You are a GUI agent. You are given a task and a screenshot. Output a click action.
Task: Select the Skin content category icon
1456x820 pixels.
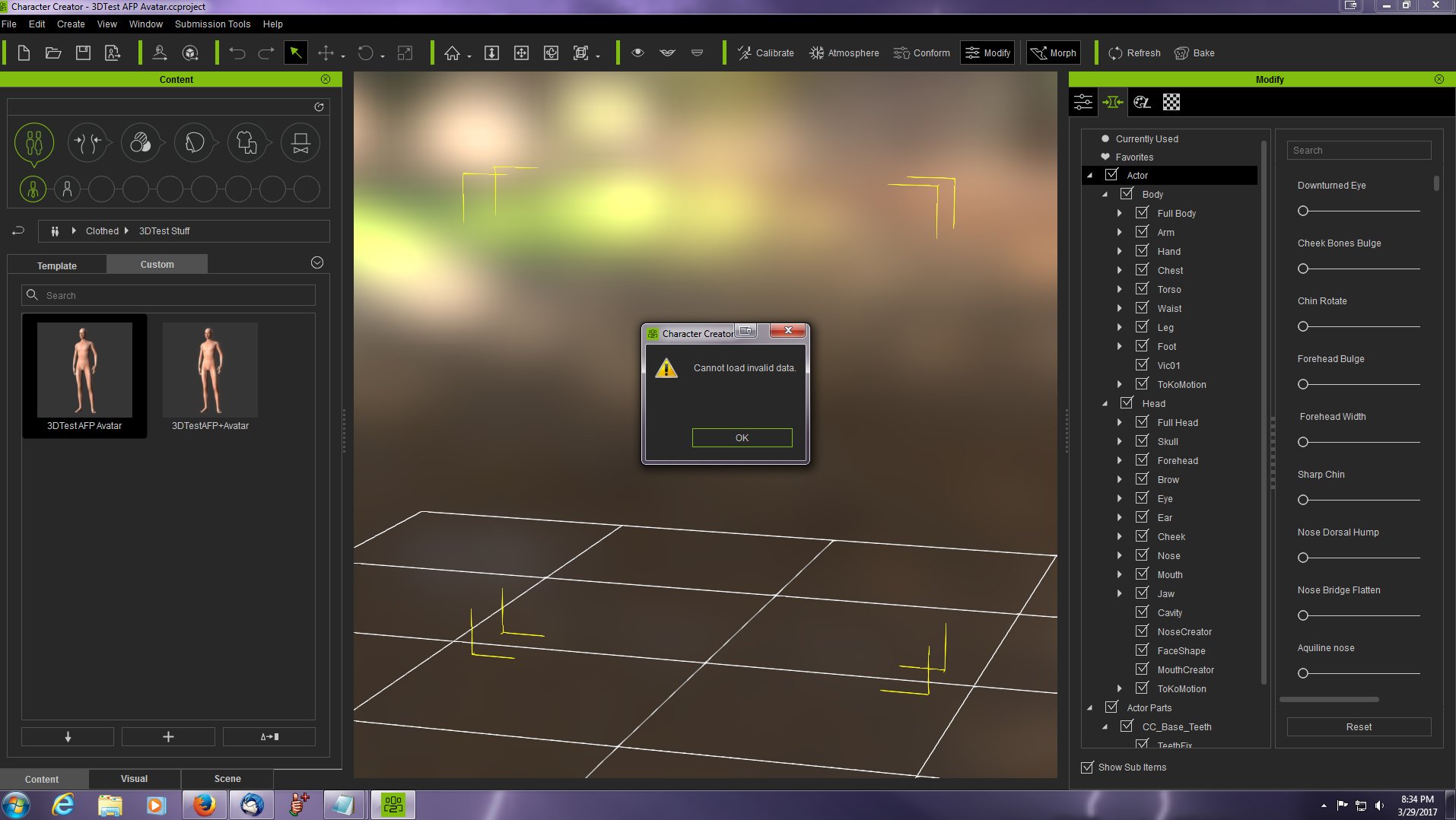click(x=141, y=143)
